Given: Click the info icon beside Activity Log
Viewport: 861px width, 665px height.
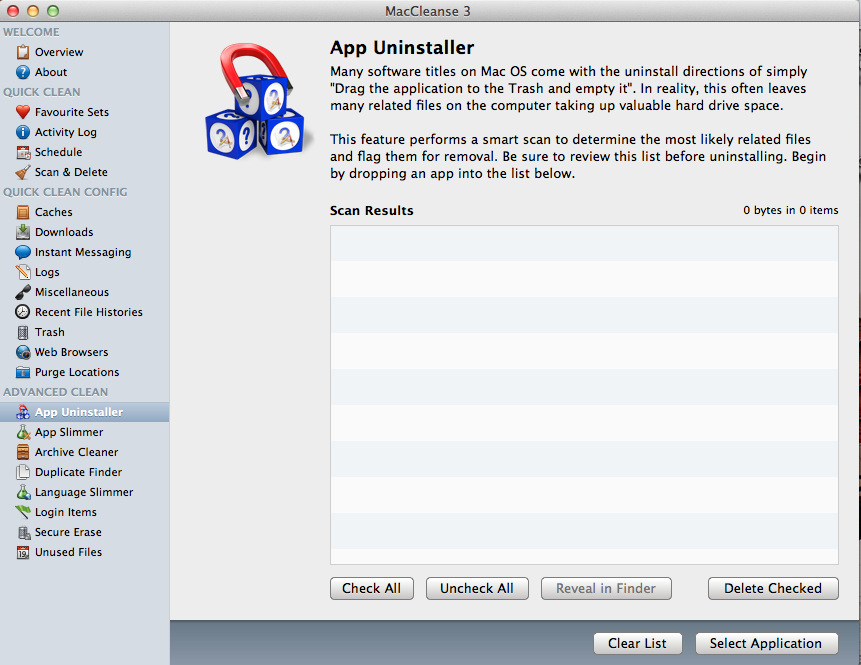Looking at the screenshot, I should coord(23,132).
